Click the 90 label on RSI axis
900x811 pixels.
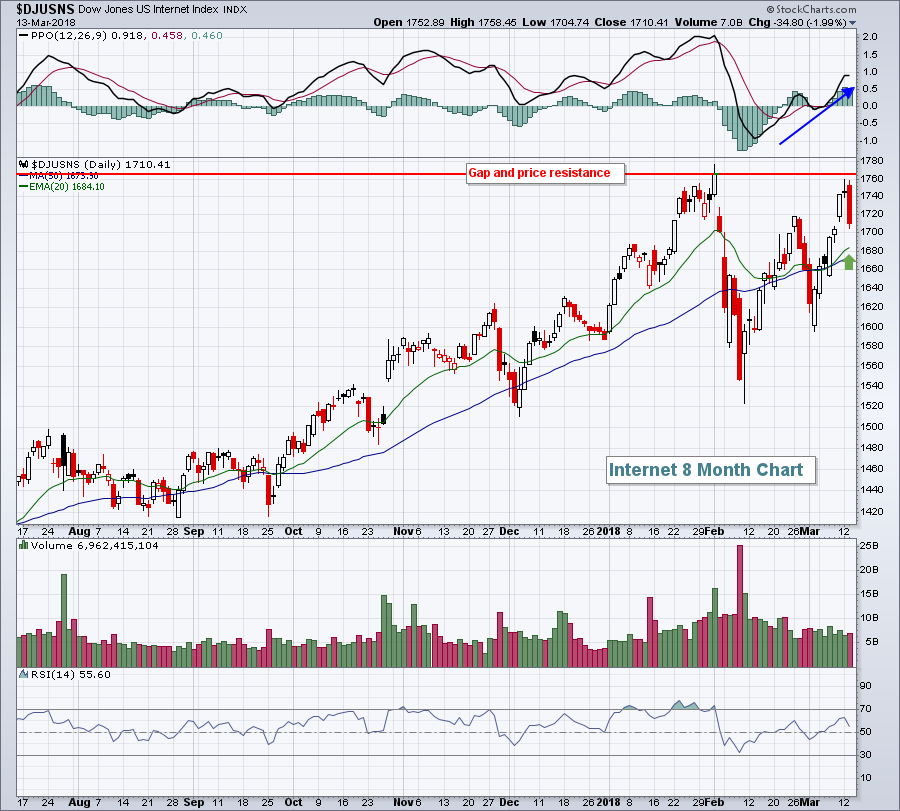tap(865, 686)
